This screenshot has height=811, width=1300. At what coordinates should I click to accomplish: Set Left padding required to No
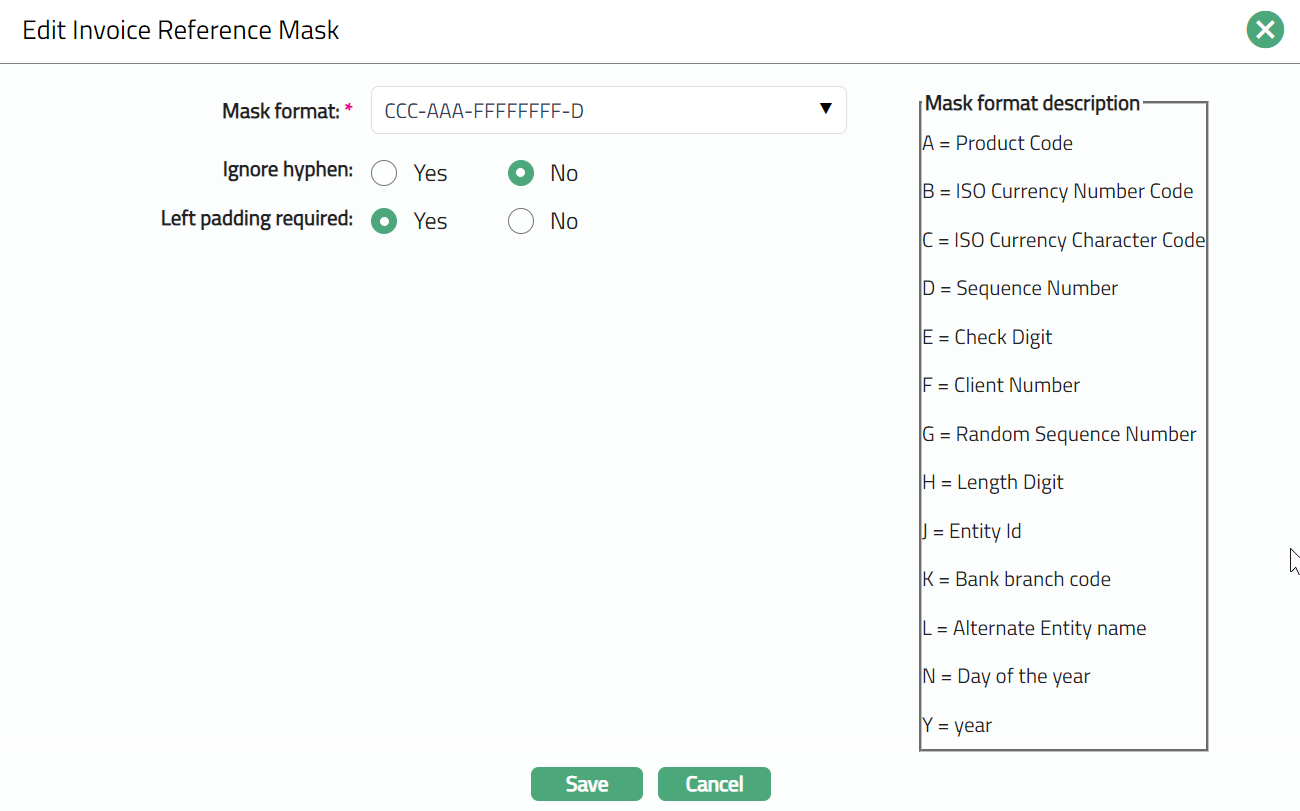tap(521, 222)
